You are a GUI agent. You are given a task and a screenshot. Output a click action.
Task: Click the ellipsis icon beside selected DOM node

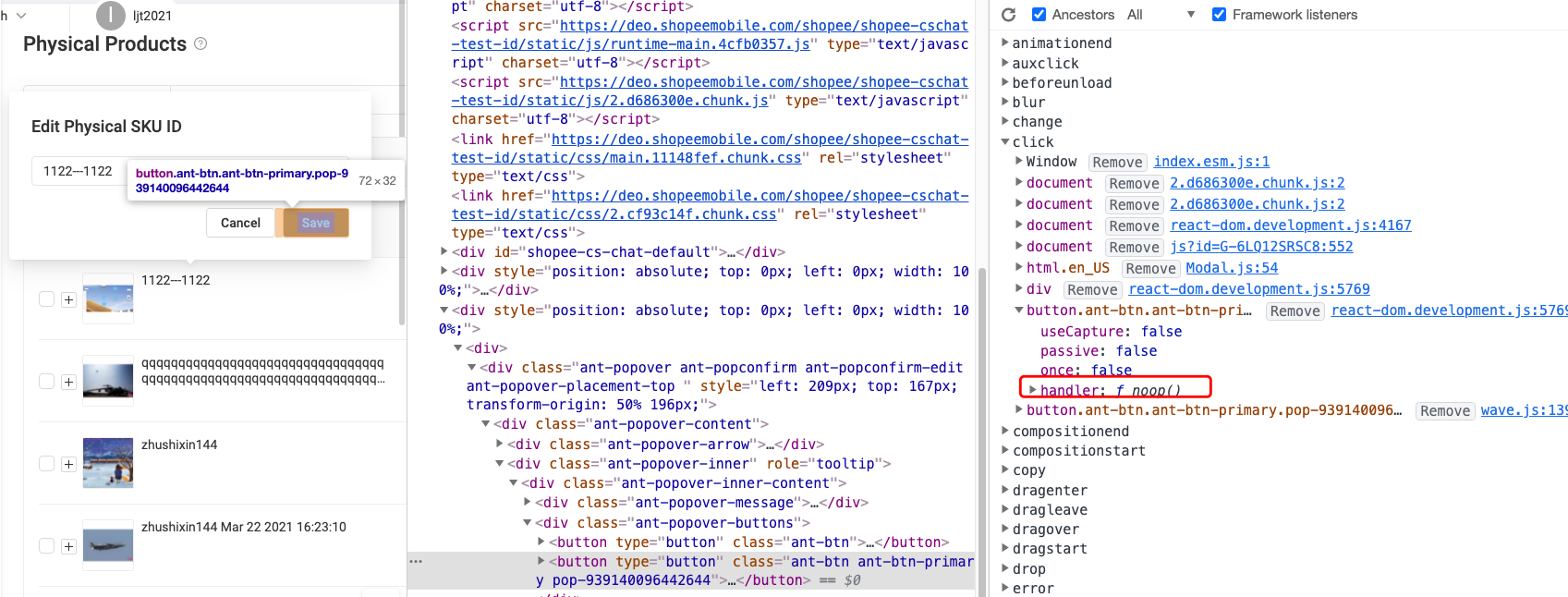click(416, 561)
